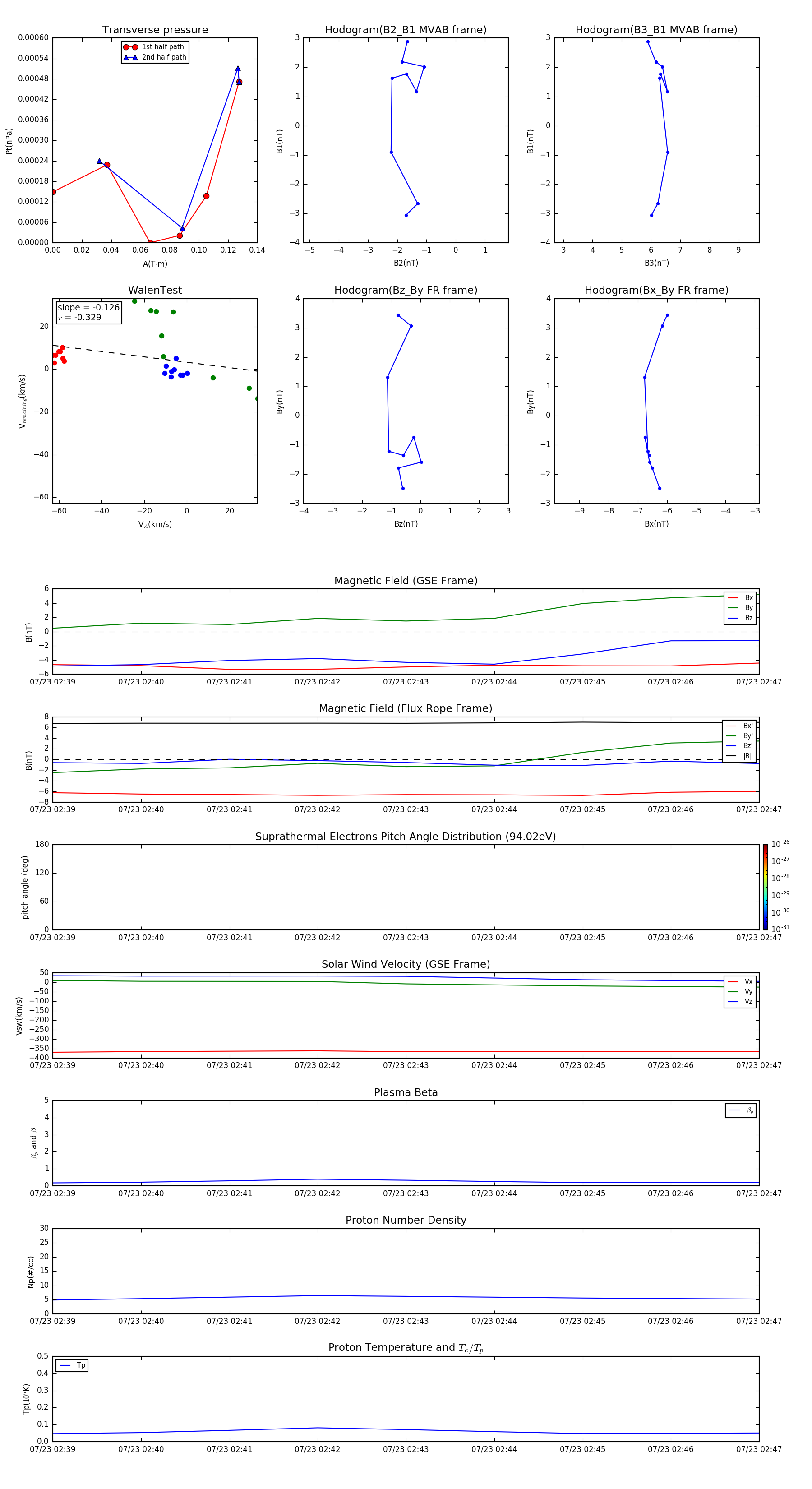Click the Suprathermal Electrons Pitch Angle title
Image resolution: width=812 pixels, height=1489 pixels.
tap(406, 837)
